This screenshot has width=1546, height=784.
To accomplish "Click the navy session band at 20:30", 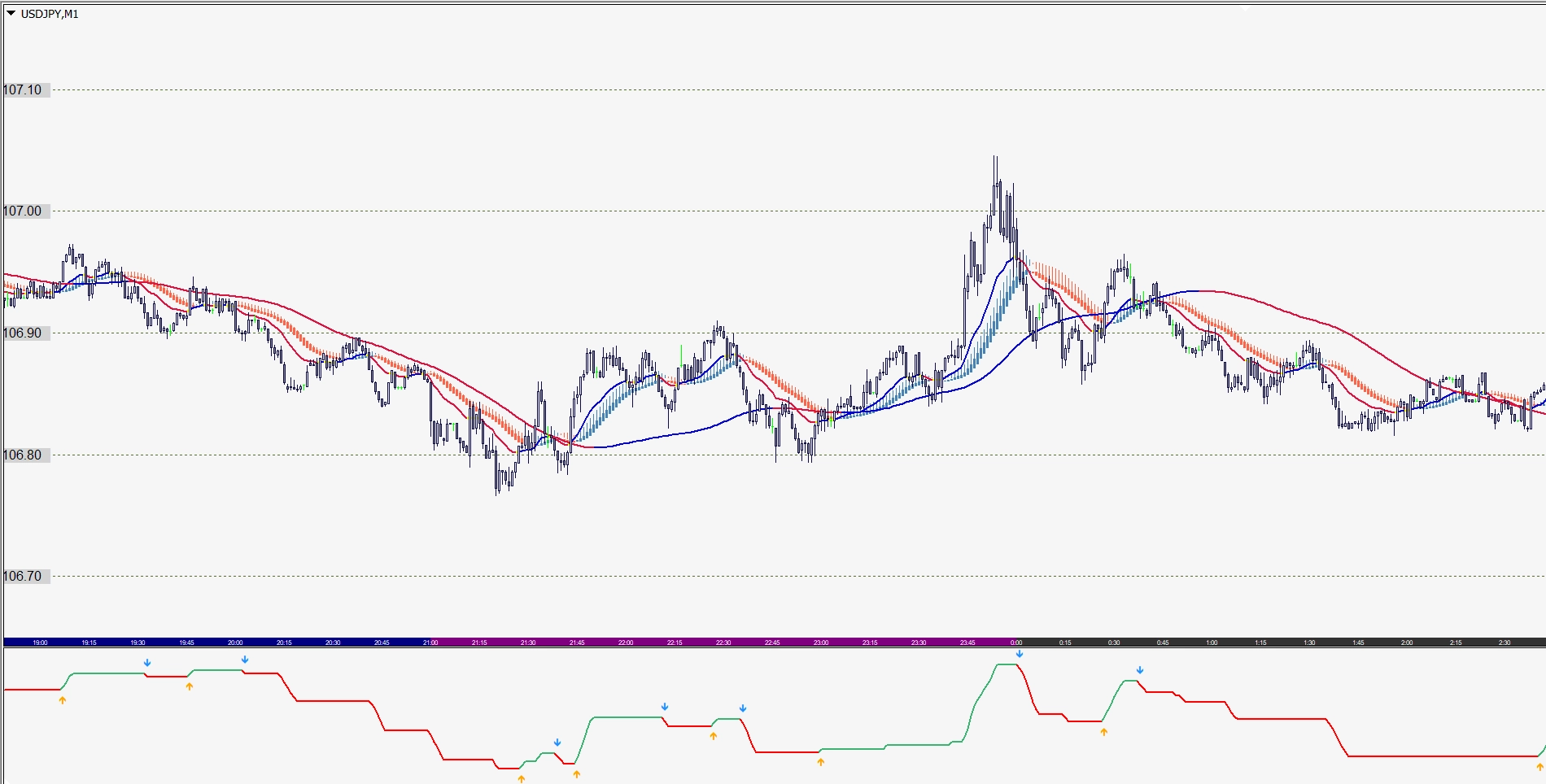I will click(x=333, y=642).
